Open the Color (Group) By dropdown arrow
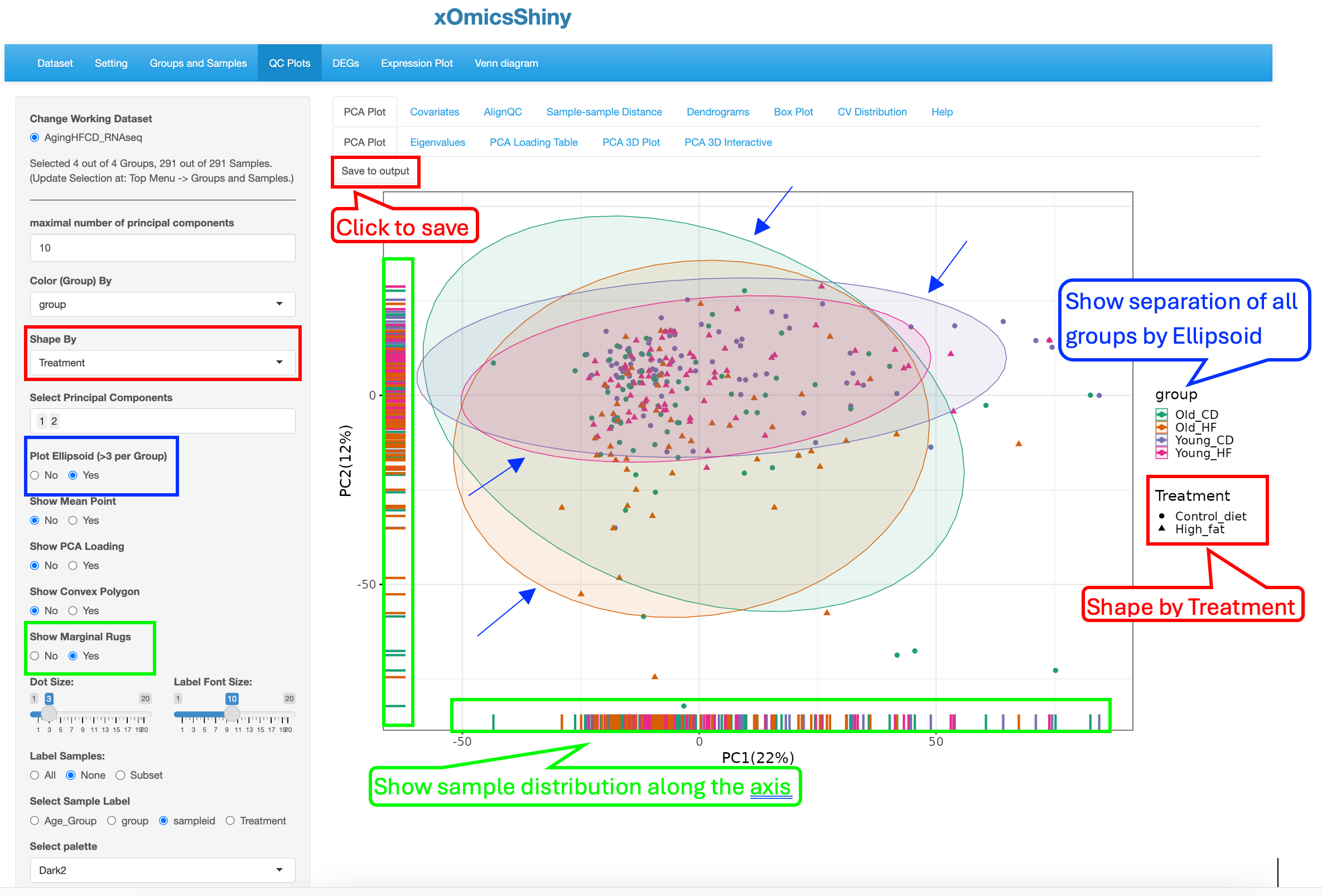Image resolution: width=1322 pixels, height=896 pixels. (x=279, y=304)
